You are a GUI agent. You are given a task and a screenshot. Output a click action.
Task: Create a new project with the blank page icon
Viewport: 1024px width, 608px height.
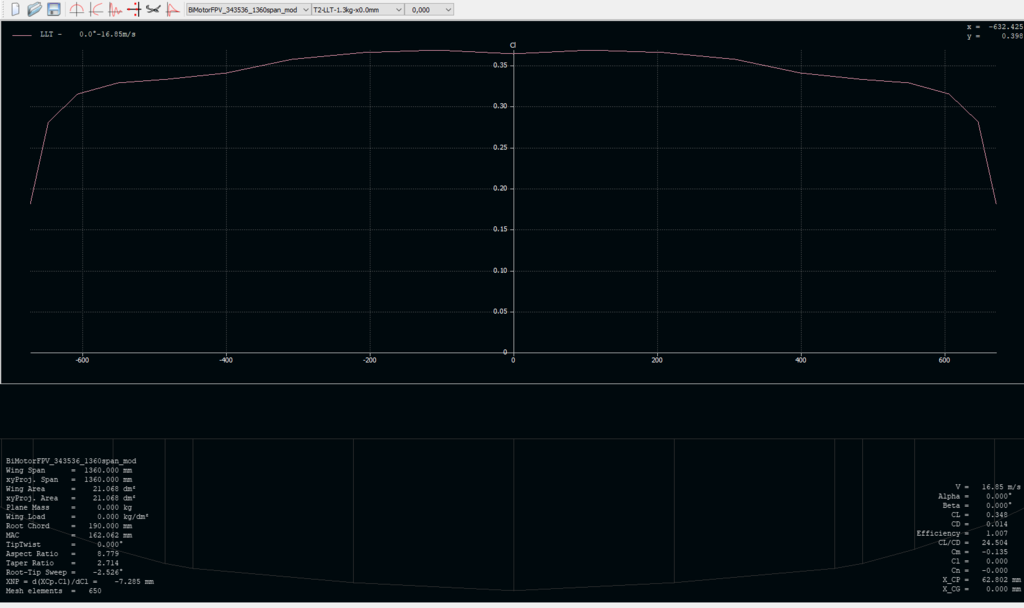[15, 9]
